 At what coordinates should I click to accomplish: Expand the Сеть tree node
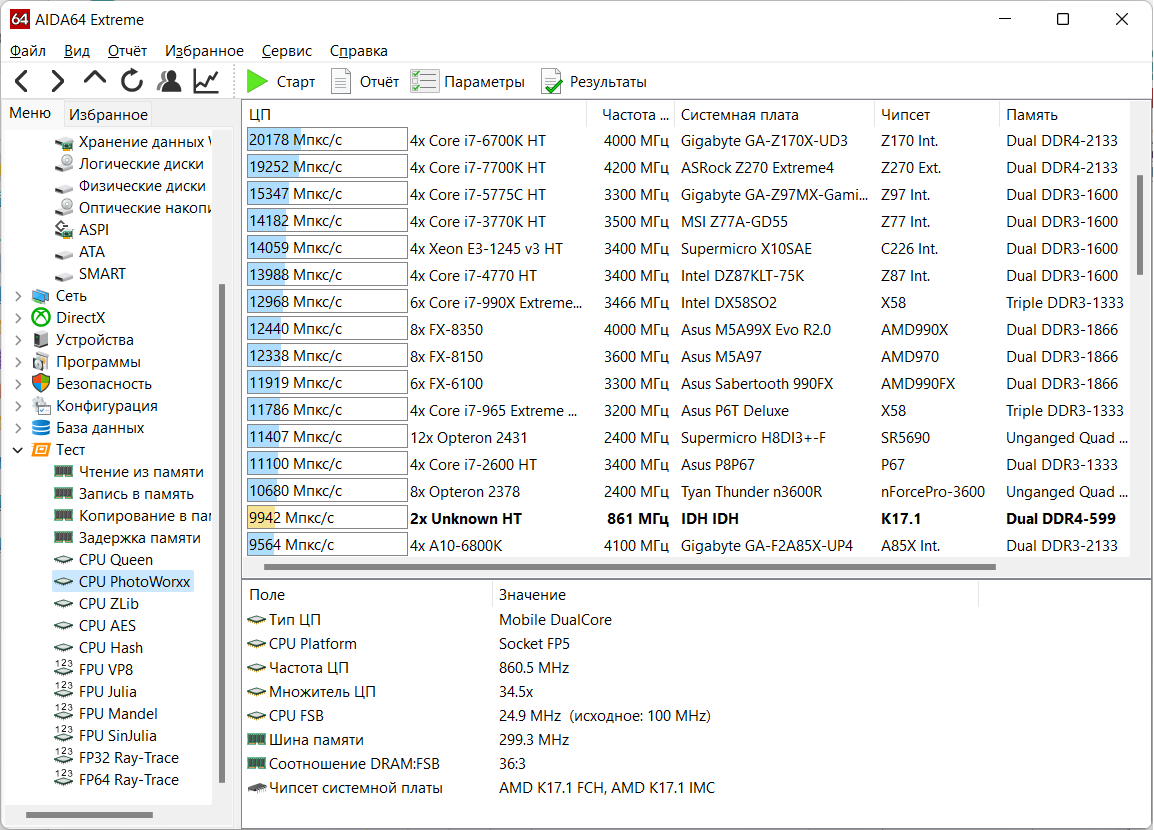(18, 296)
